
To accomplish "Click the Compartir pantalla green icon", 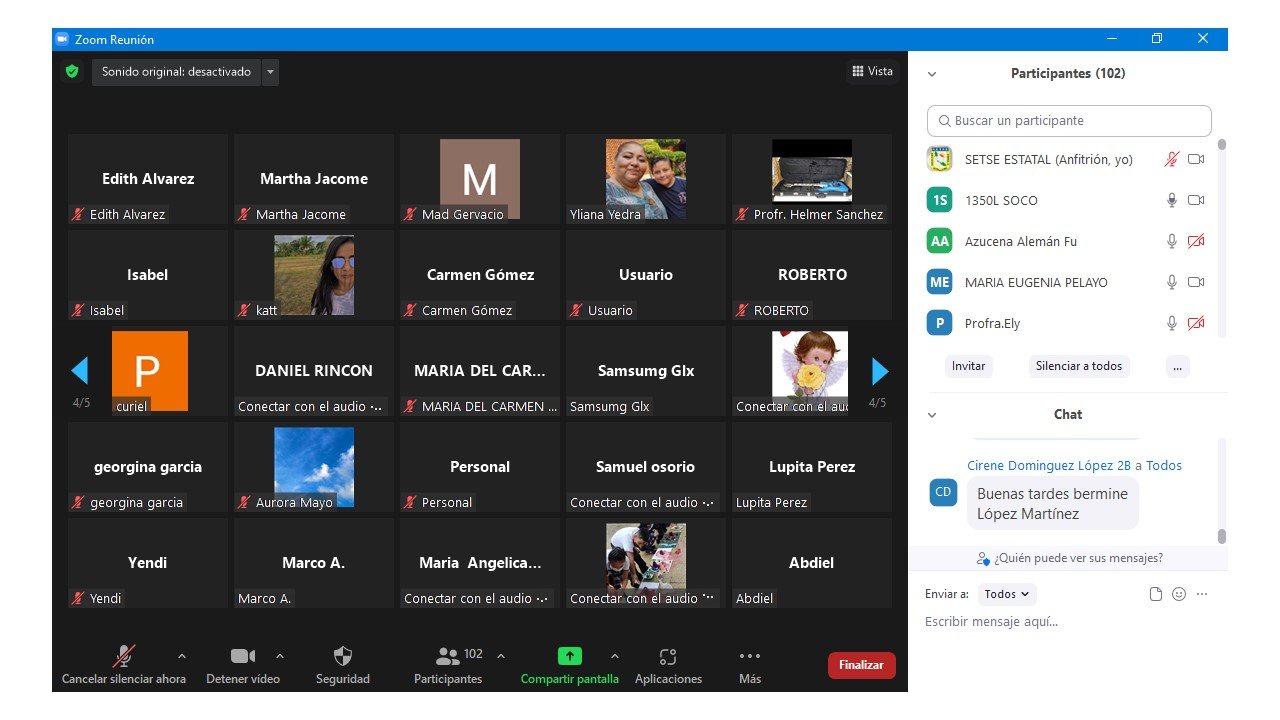I will tap(569, 657).
